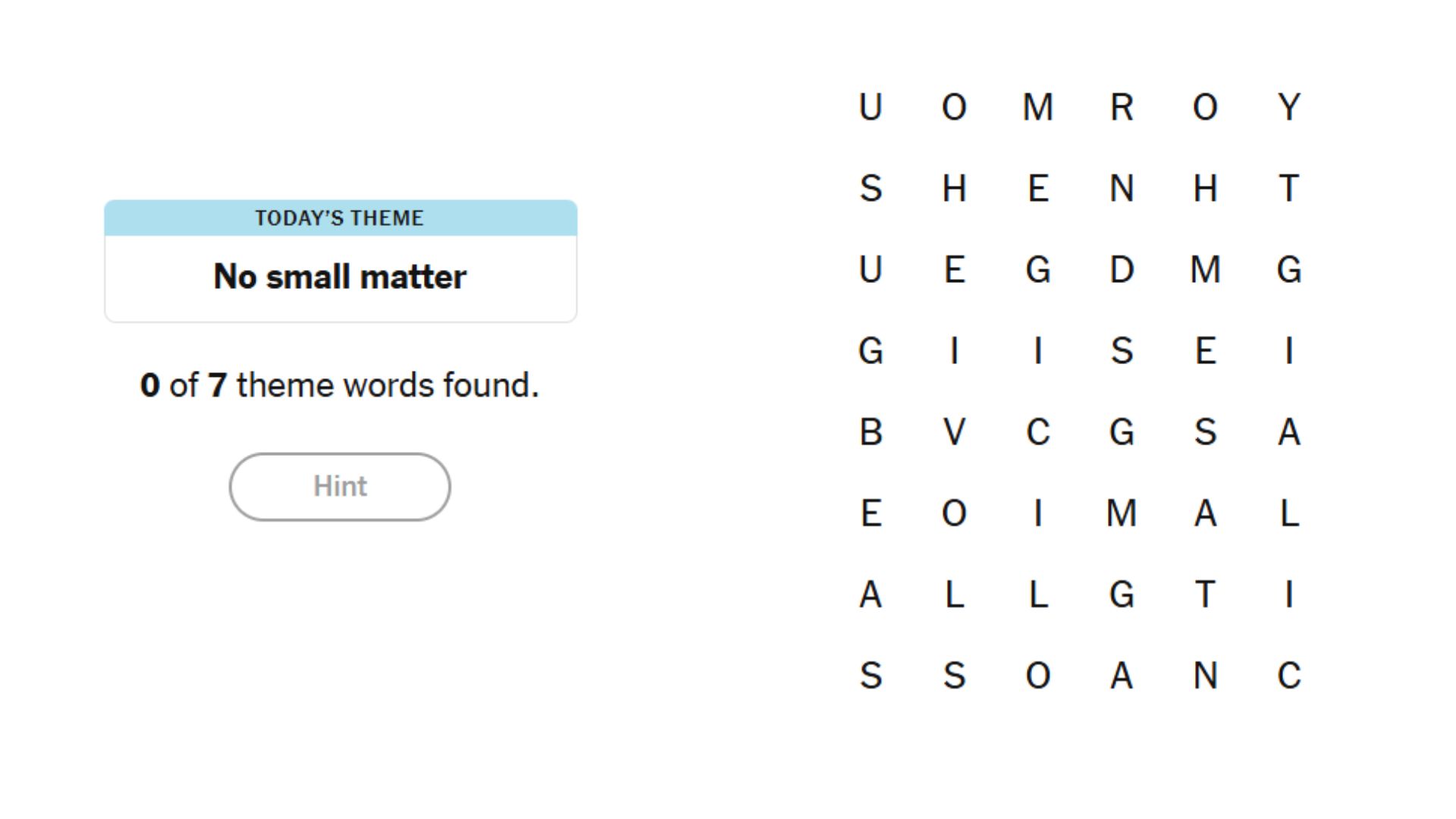Tap the M in the top row
Screen dimensions: 1456x819
[1038, 107]
